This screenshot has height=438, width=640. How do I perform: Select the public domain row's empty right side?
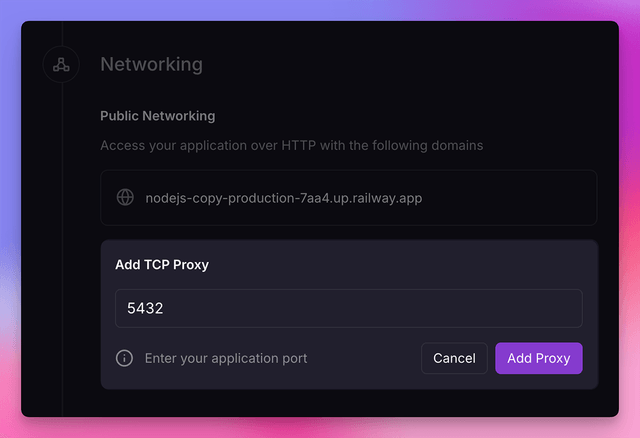[x=520, y=198]
